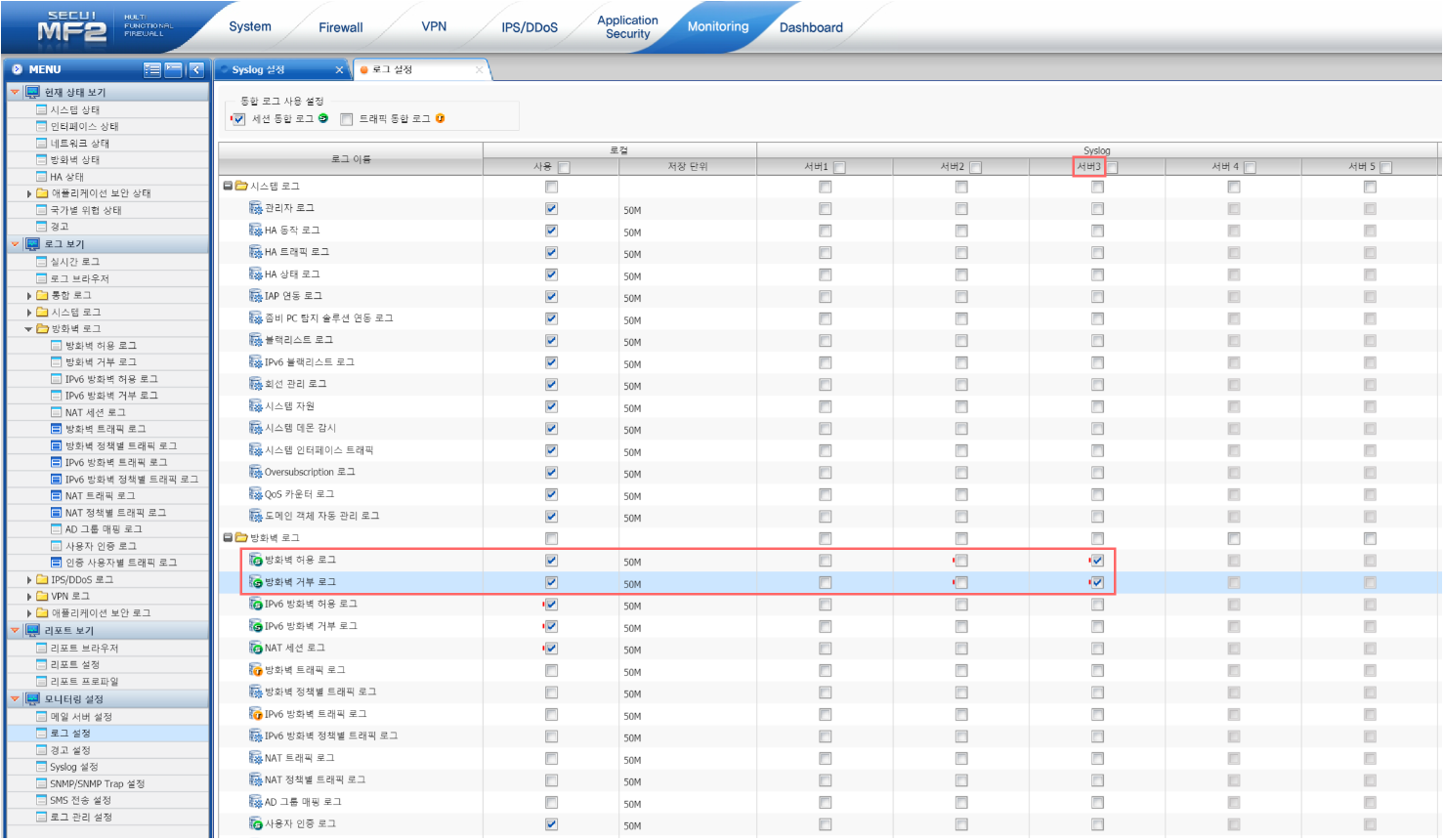Viewport: 1444px width, 840px height.
Task: Collapse the MENU sidebar with arrow icon
Action: pos(196,69)
